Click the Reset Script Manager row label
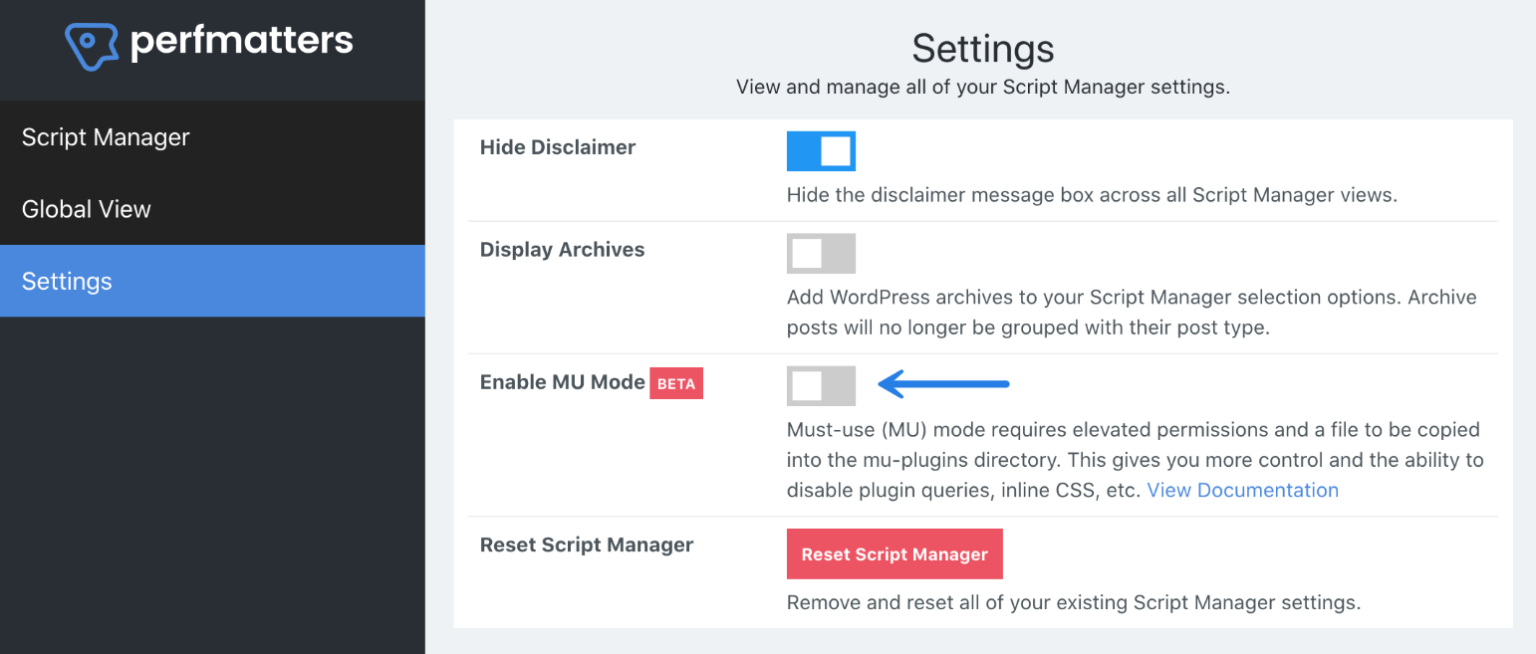Screen dimensions: 1536x654 [x=586, y=545]
